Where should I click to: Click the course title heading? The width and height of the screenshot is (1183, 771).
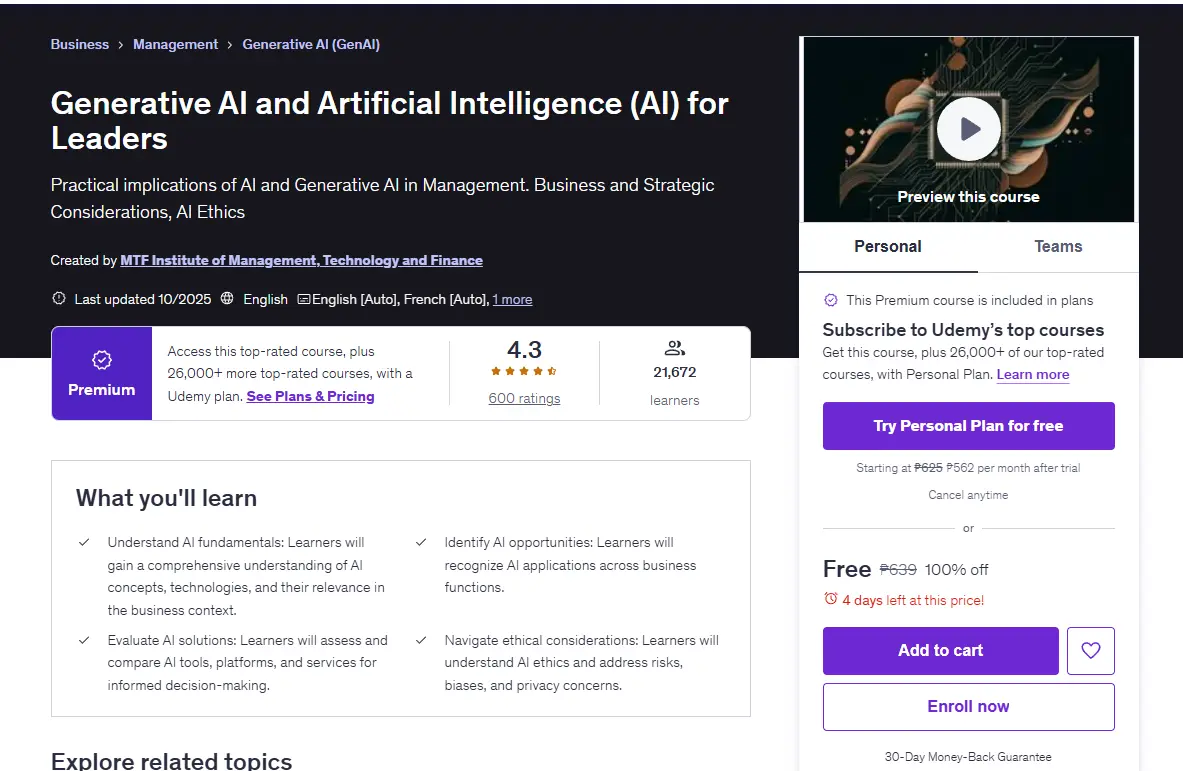(x=389, y=121)
